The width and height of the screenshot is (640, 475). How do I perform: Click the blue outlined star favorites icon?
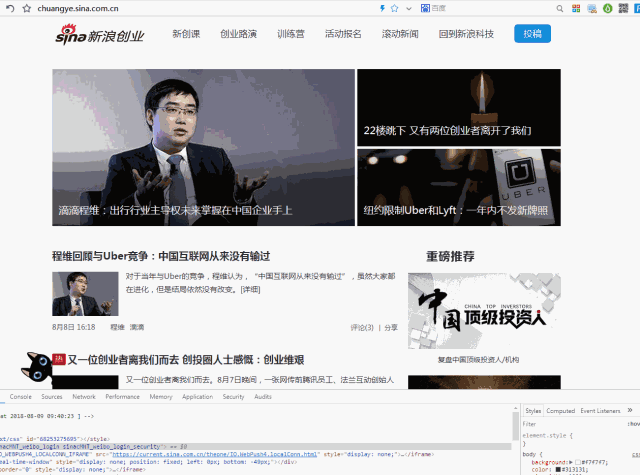394,8
